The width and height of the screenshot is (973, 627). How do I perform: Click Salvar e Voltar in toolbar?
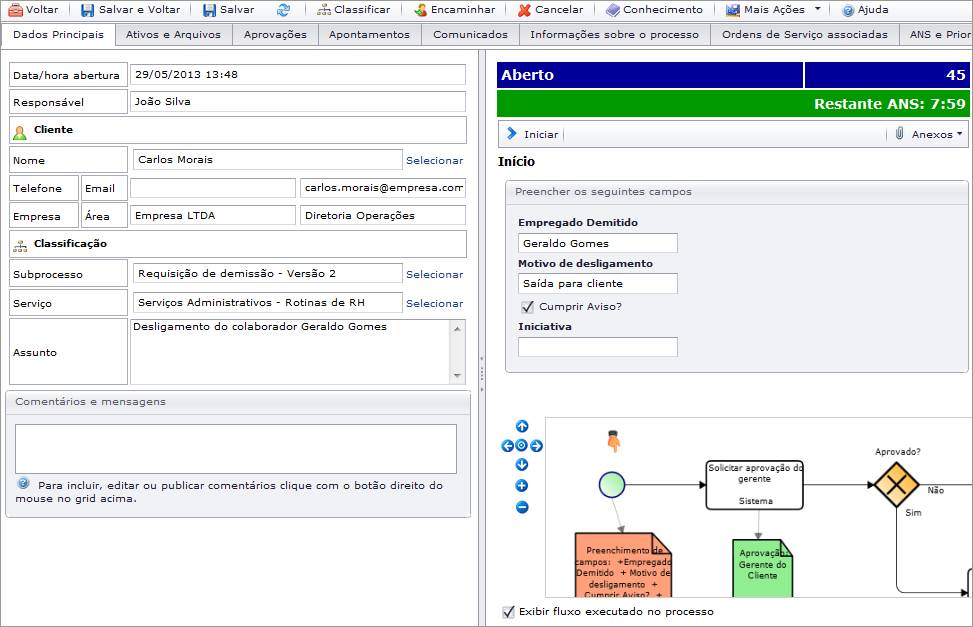coord(131,10)
